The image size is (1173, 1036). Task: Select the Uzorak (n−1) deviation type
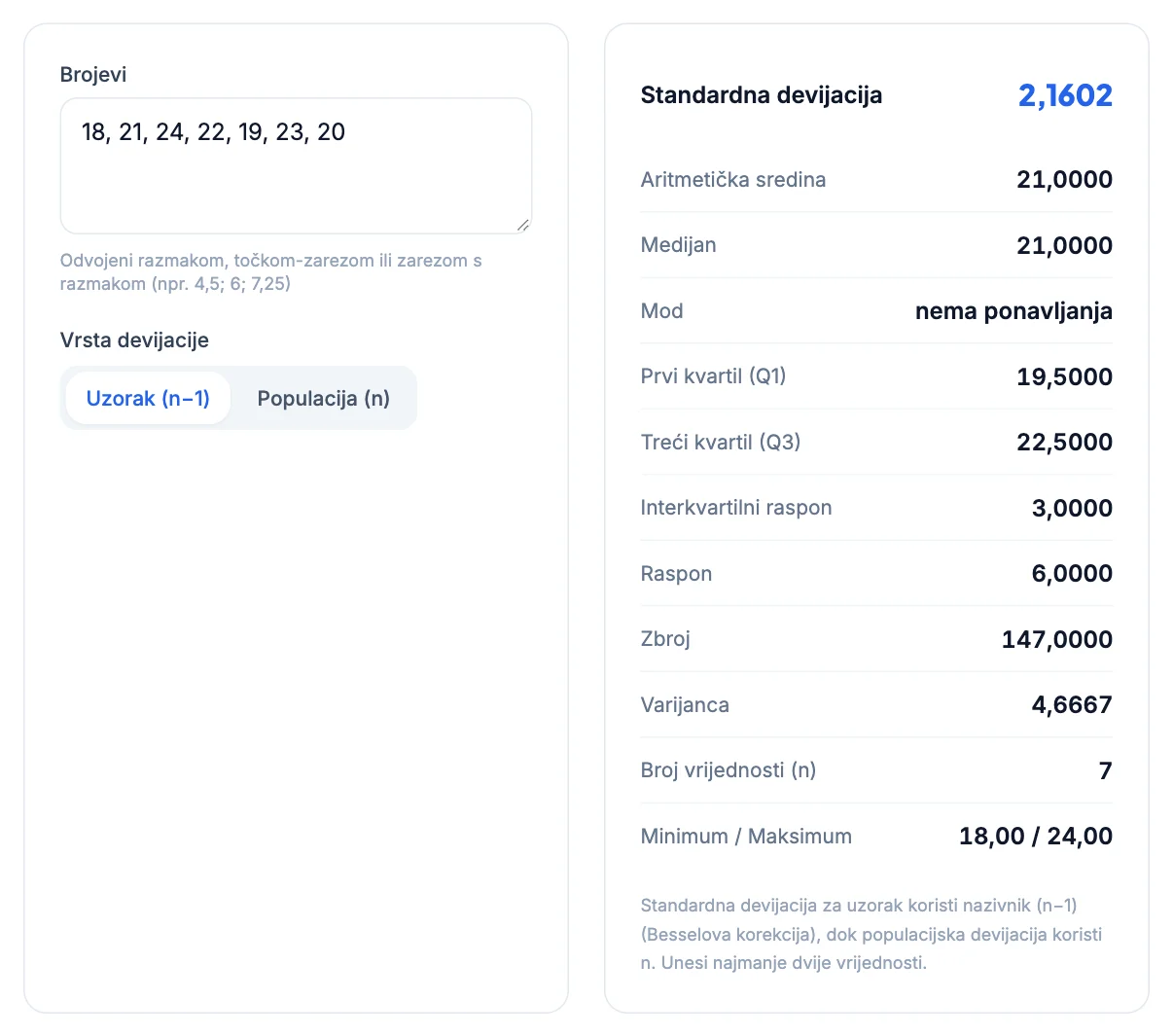click(148, 398)
